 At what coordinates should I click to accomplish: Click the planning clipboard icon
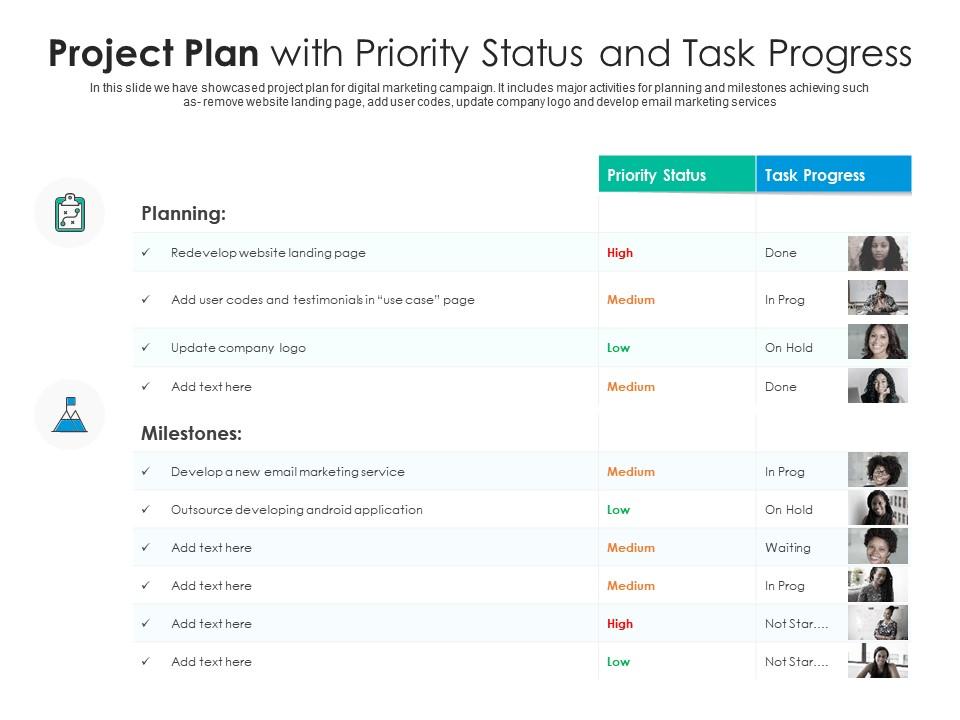(x=69, y=212)
